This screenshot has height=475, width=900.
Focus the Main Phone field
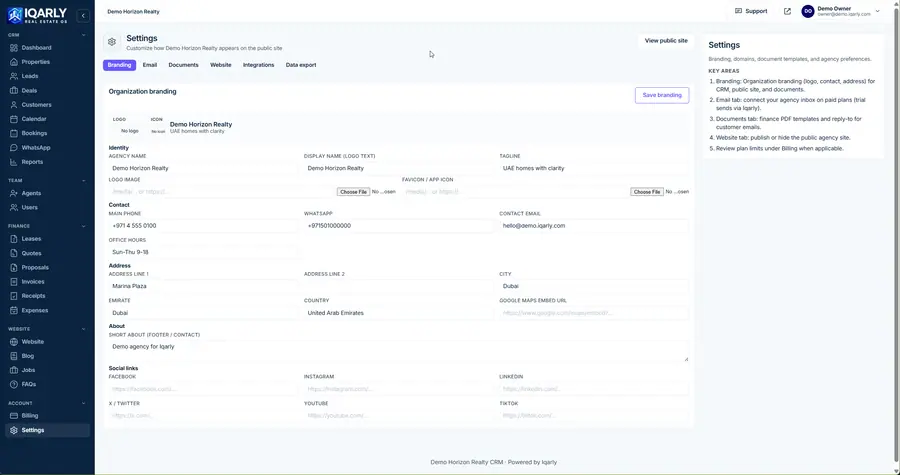pos(203,225)
